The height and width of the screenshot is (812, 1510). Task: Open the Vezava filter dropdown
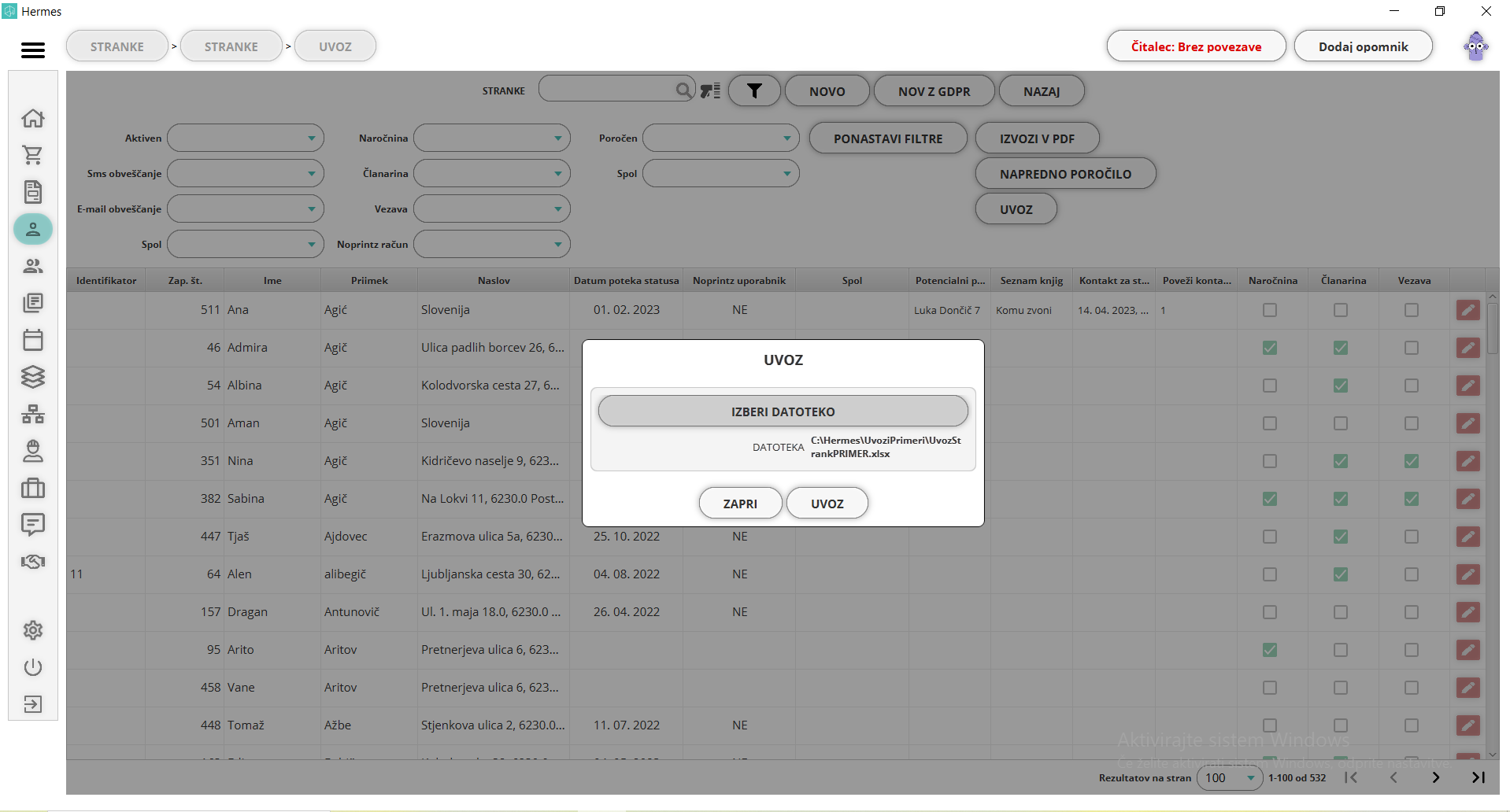coord(492,209)
